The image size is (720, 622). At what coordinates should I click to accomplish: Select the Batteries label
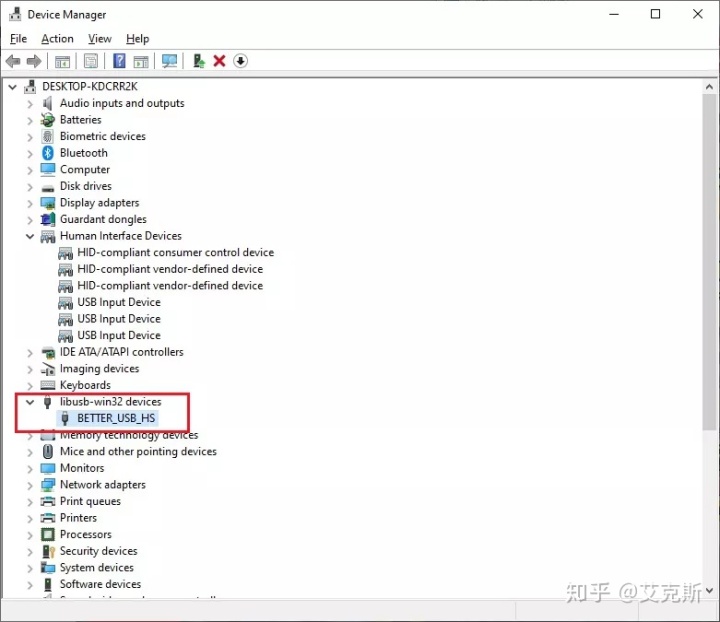point(81,120)
